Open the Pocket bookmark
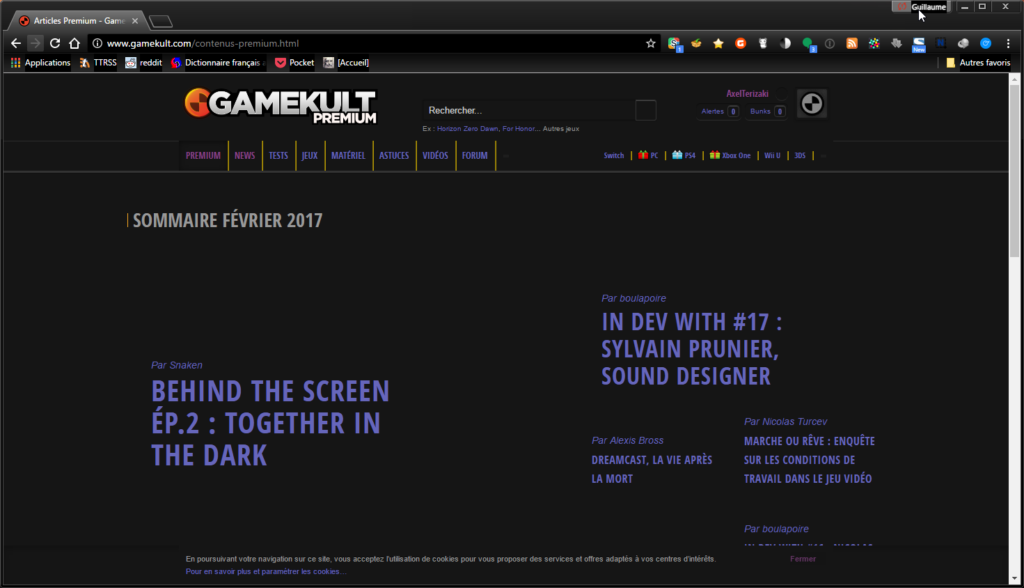 [x=295, y=63]
